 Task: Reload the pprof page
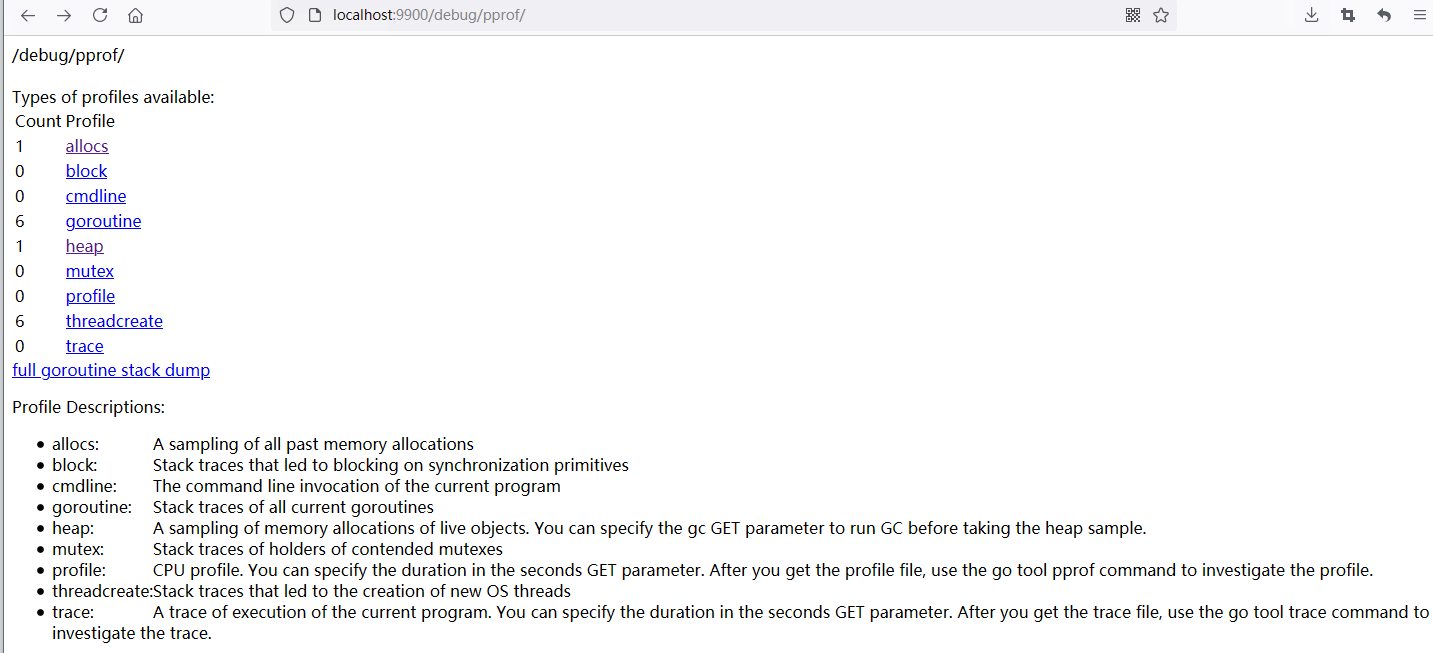tap(100, 15)
